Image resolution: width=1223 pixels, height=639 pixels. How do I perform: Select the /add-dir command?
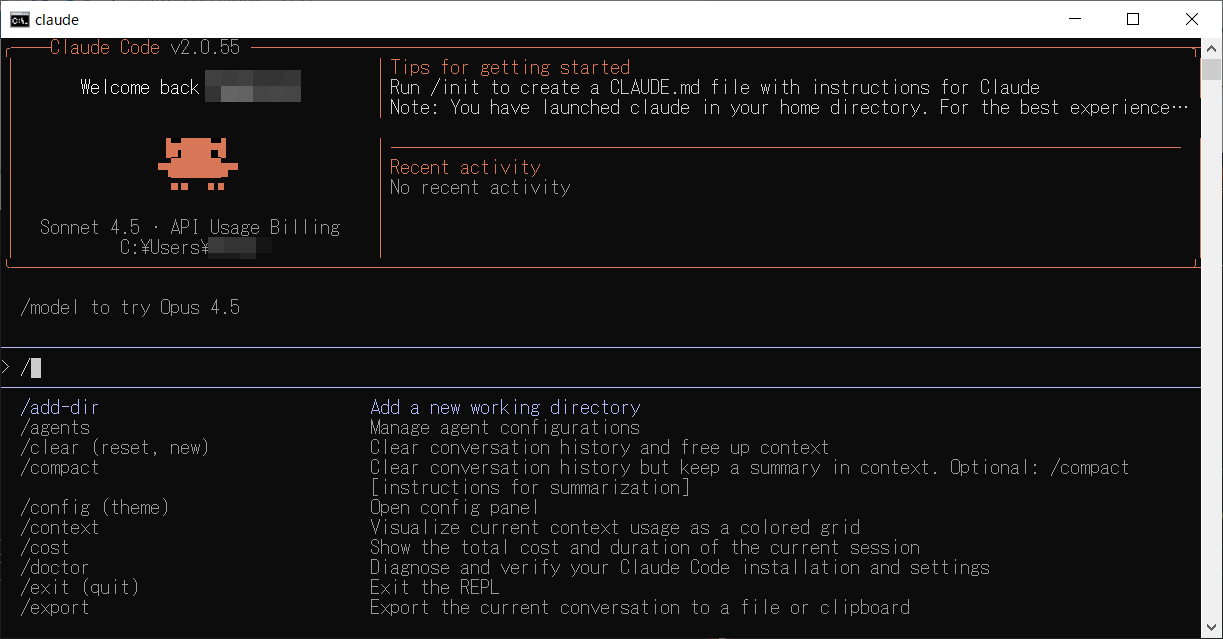coord(59,407)
